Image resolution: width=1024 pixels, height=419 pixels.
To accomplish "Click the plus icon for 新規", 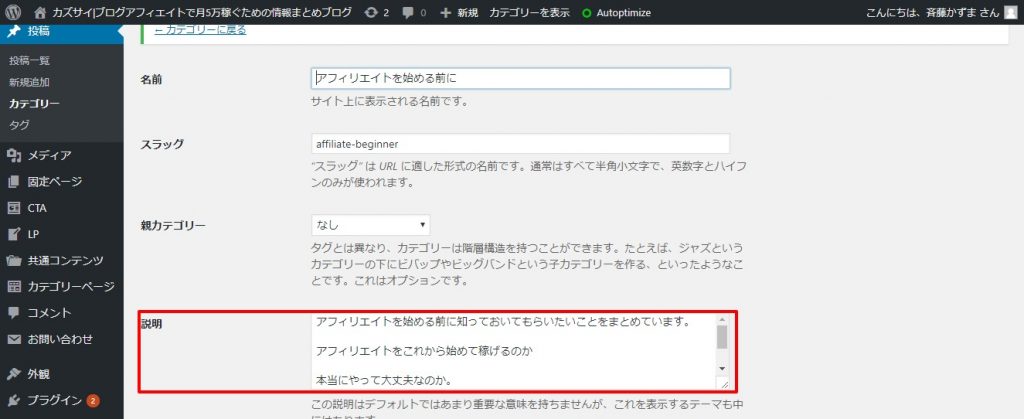I will (x=446, y=12).
